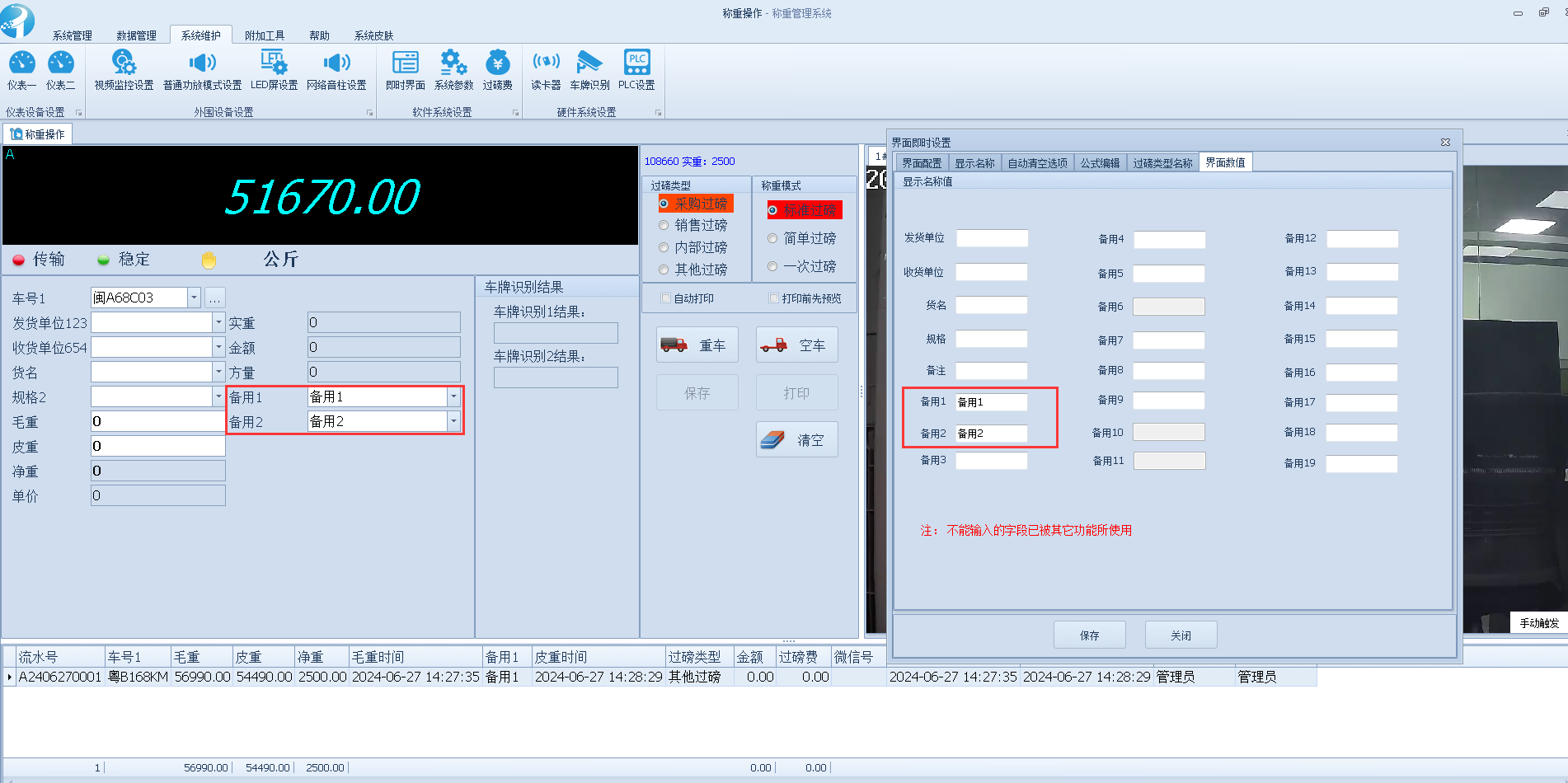Open the 仪表一 meter setting

(x=21, y=70)
